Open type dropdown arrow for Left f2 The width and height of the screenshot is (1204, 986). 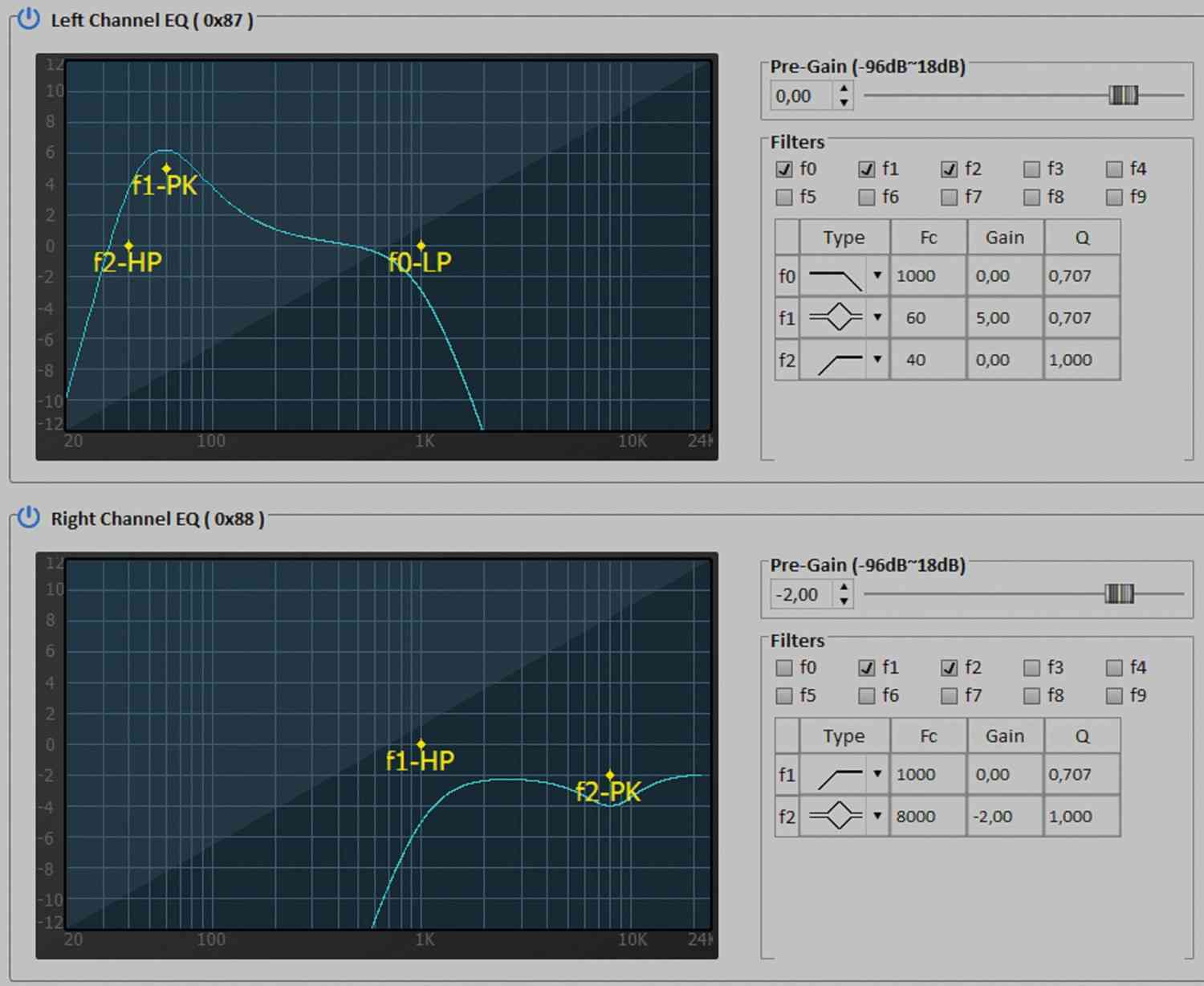click(877, 360)
